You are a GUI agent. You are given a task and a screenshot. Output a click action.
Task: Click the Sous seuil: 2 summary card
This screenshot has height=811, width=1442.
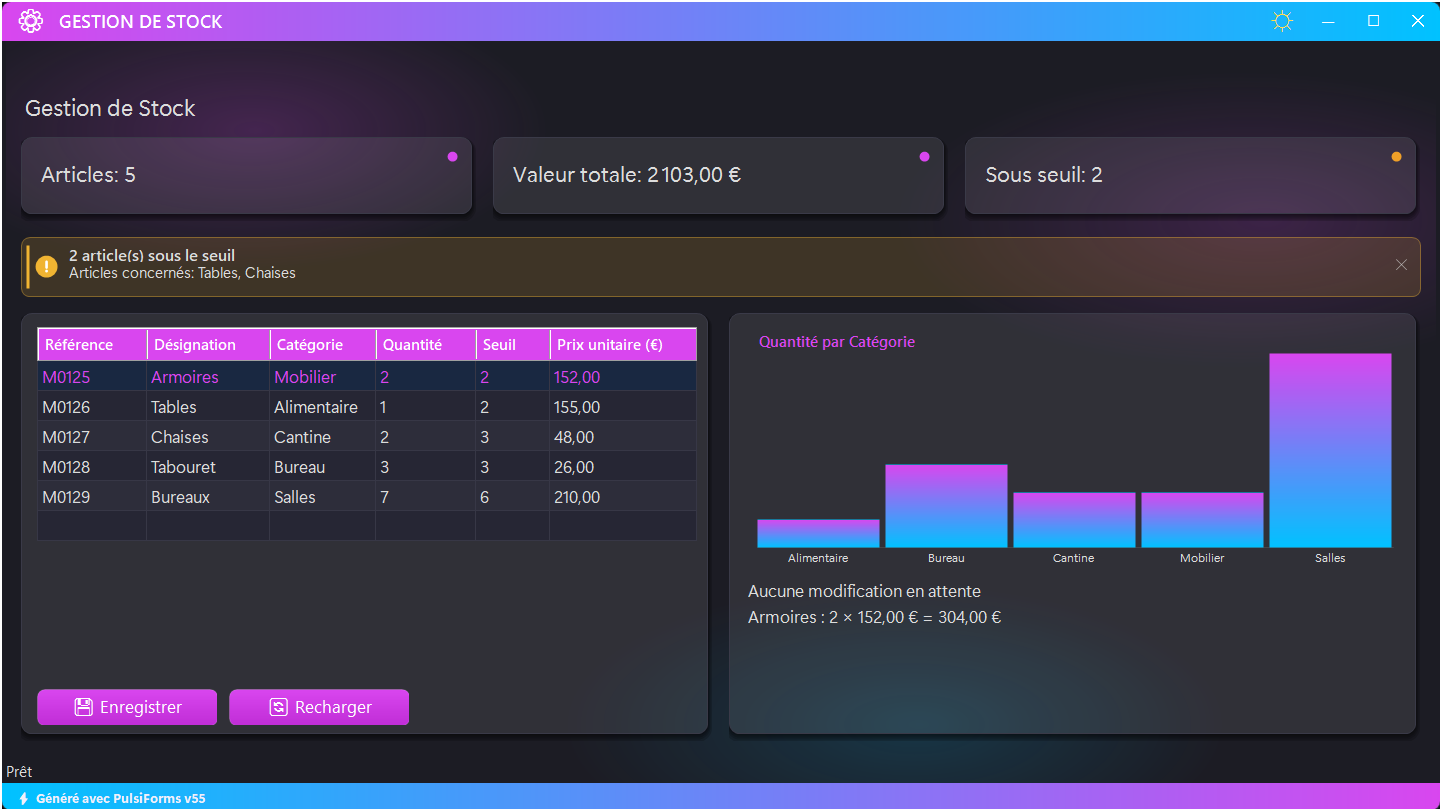pyautogui.click(x=1190, y=175)
